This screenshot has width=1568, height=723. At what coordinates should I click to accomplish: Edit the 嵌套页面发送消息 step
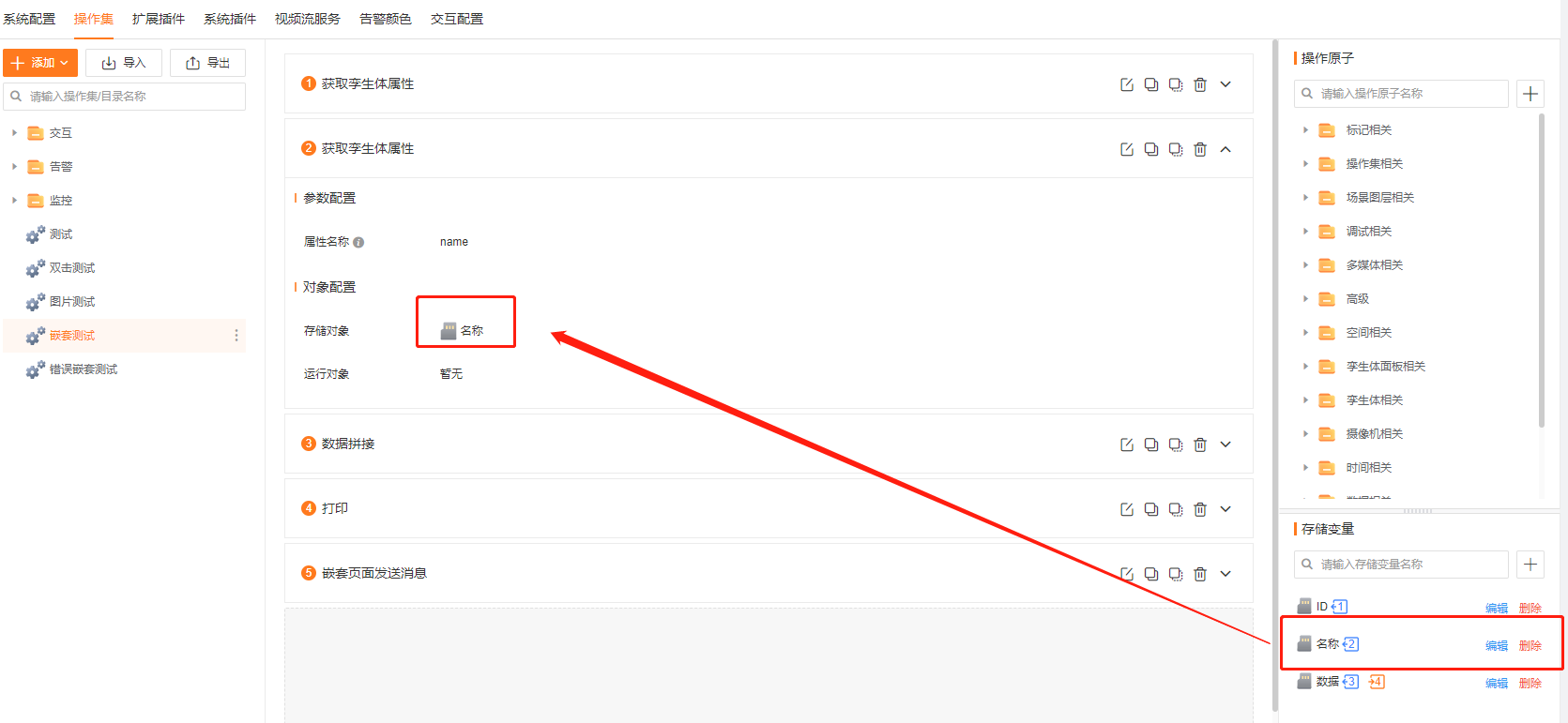tap(1127, 574)
